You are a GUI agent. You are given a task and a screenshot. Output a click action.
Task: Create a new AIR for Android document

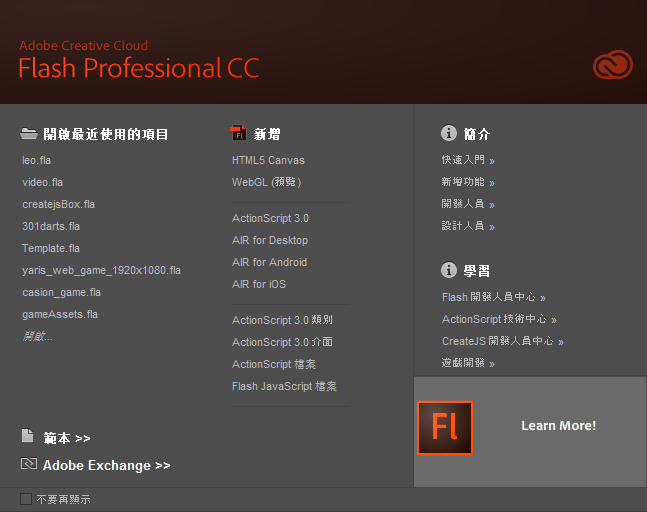click(x=269, y=262)
